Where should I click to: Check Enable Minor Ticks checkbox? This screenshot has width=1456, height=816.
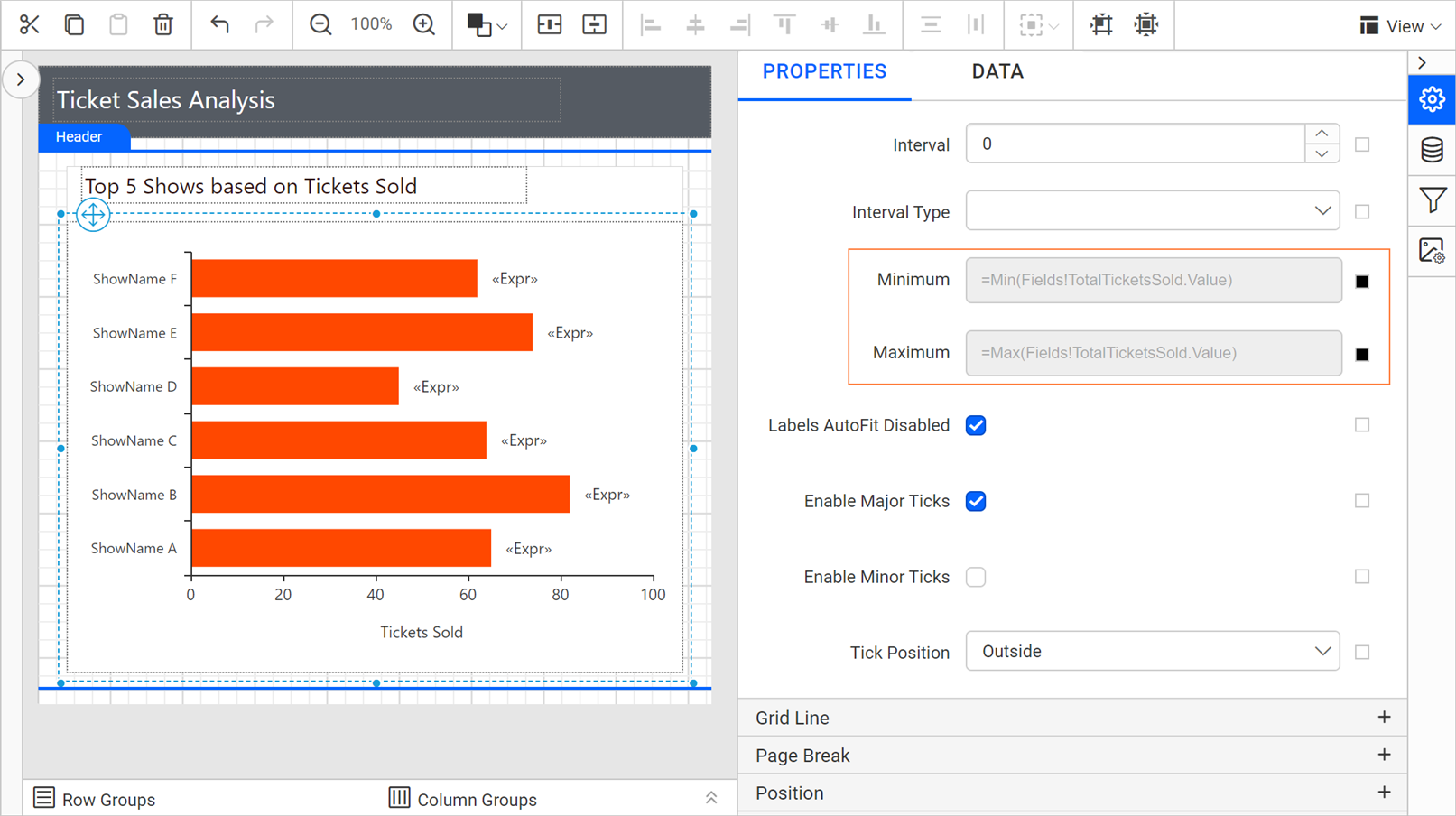[976, 577]
